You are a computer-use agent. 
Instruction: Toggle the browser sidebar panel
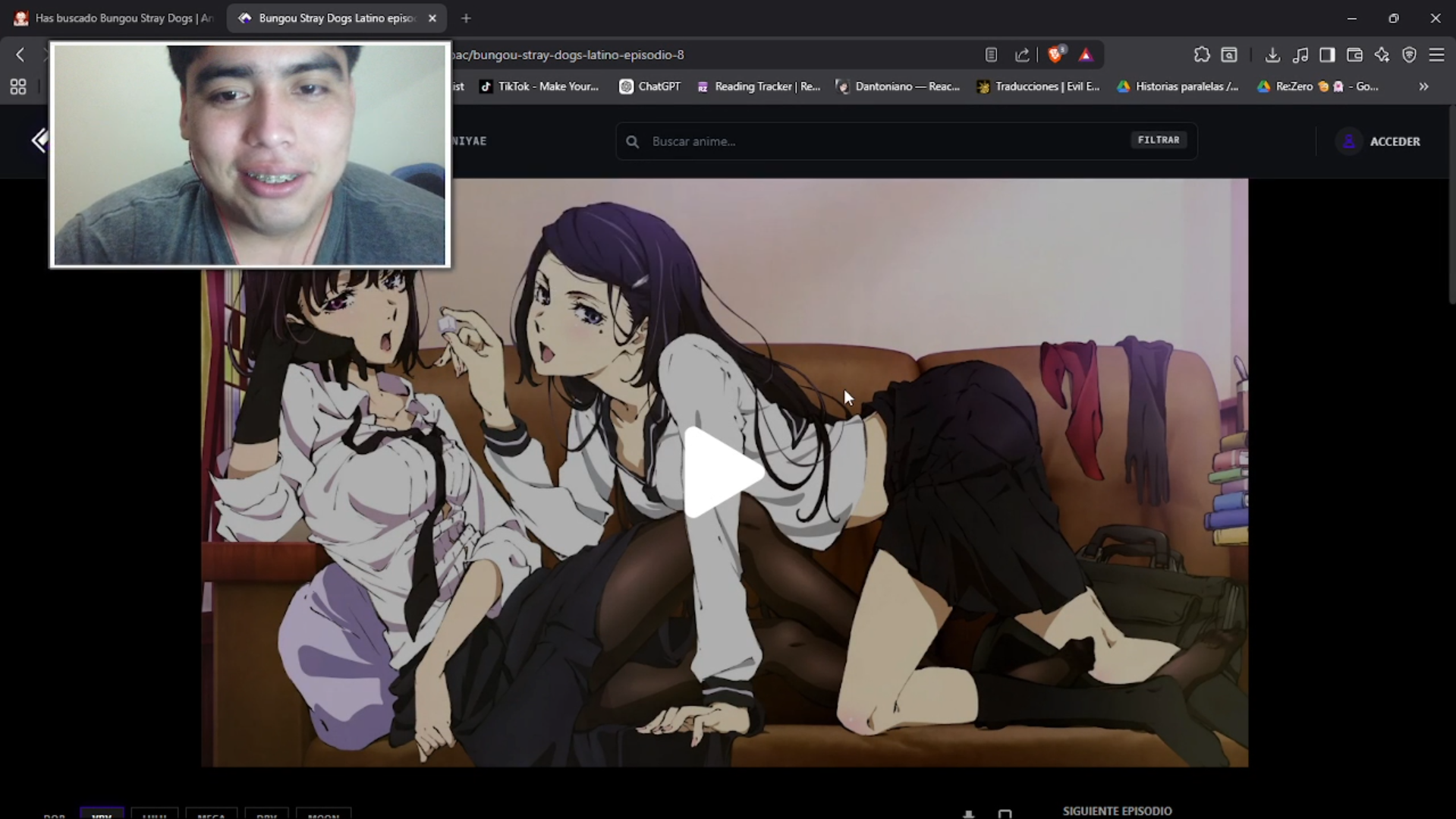[x=1327, y=55]
